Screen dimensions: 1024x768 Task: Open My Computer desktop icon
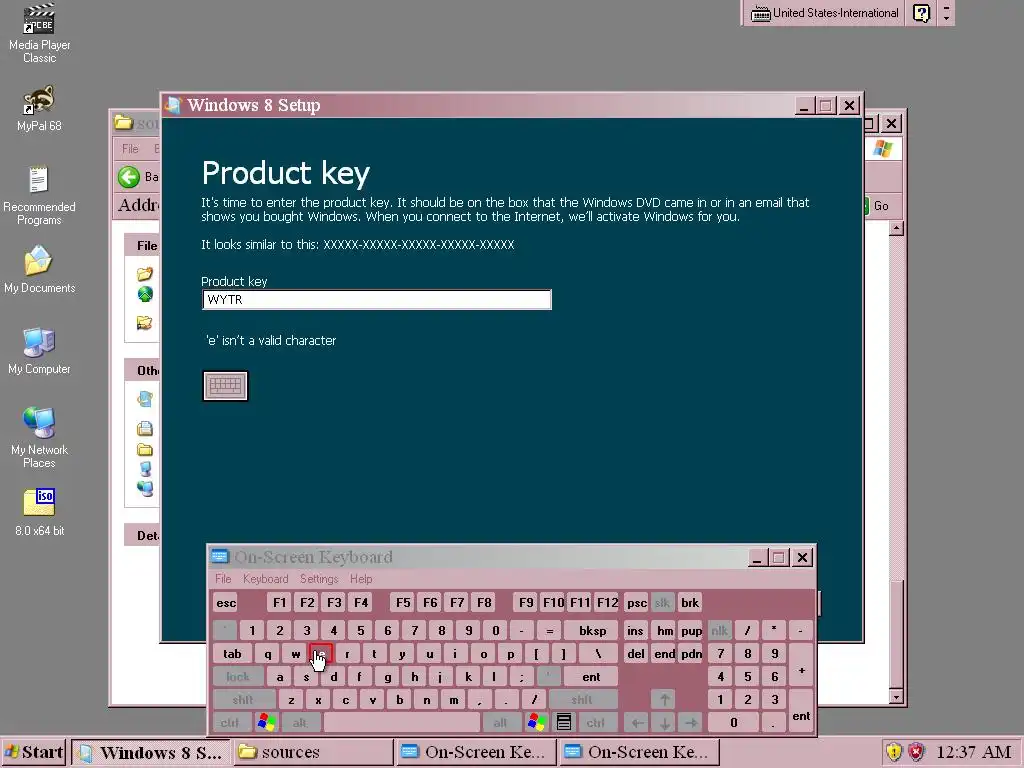(x=39, y=351)
